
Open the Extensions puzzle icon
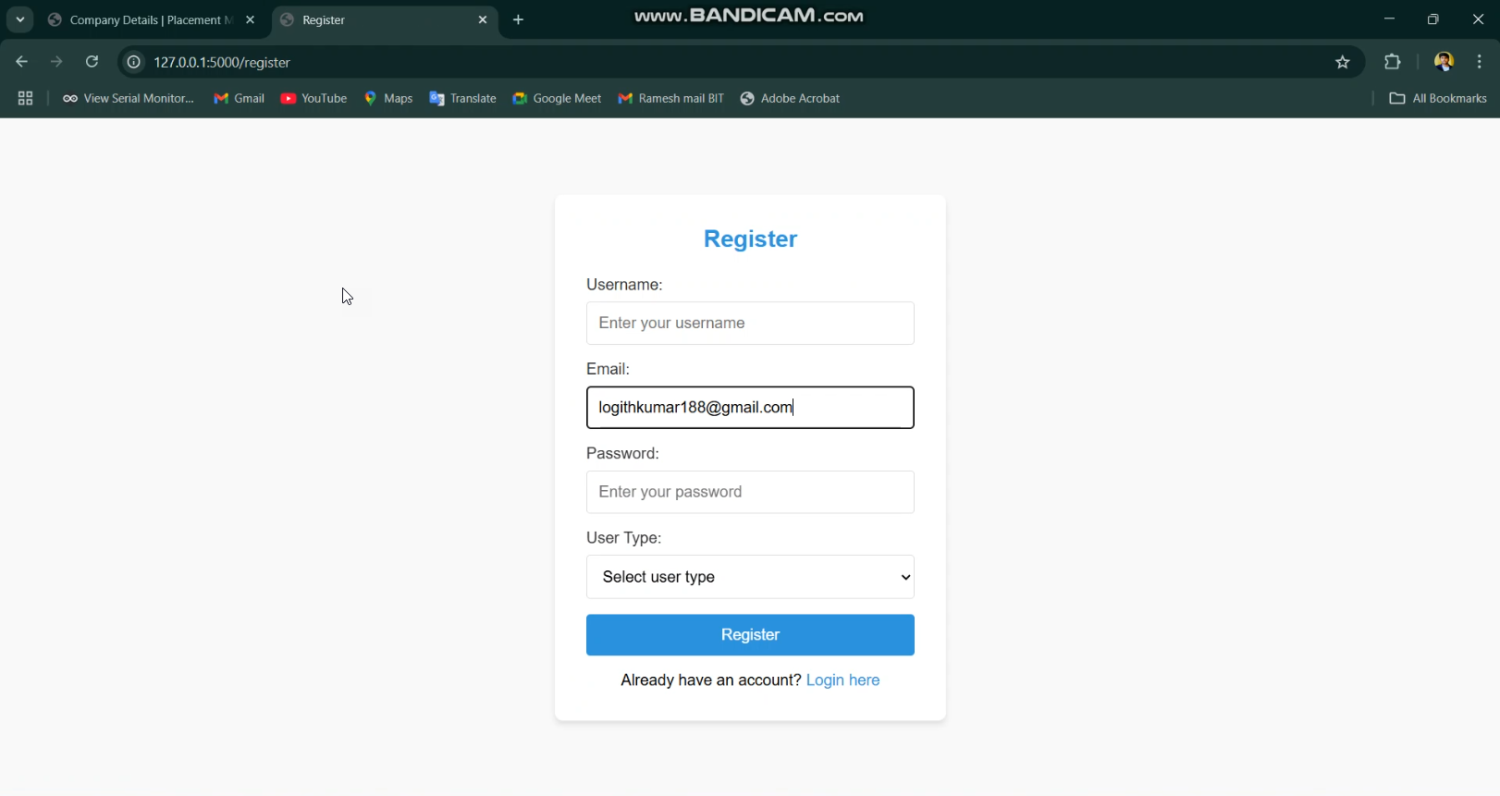point(1392,62)
